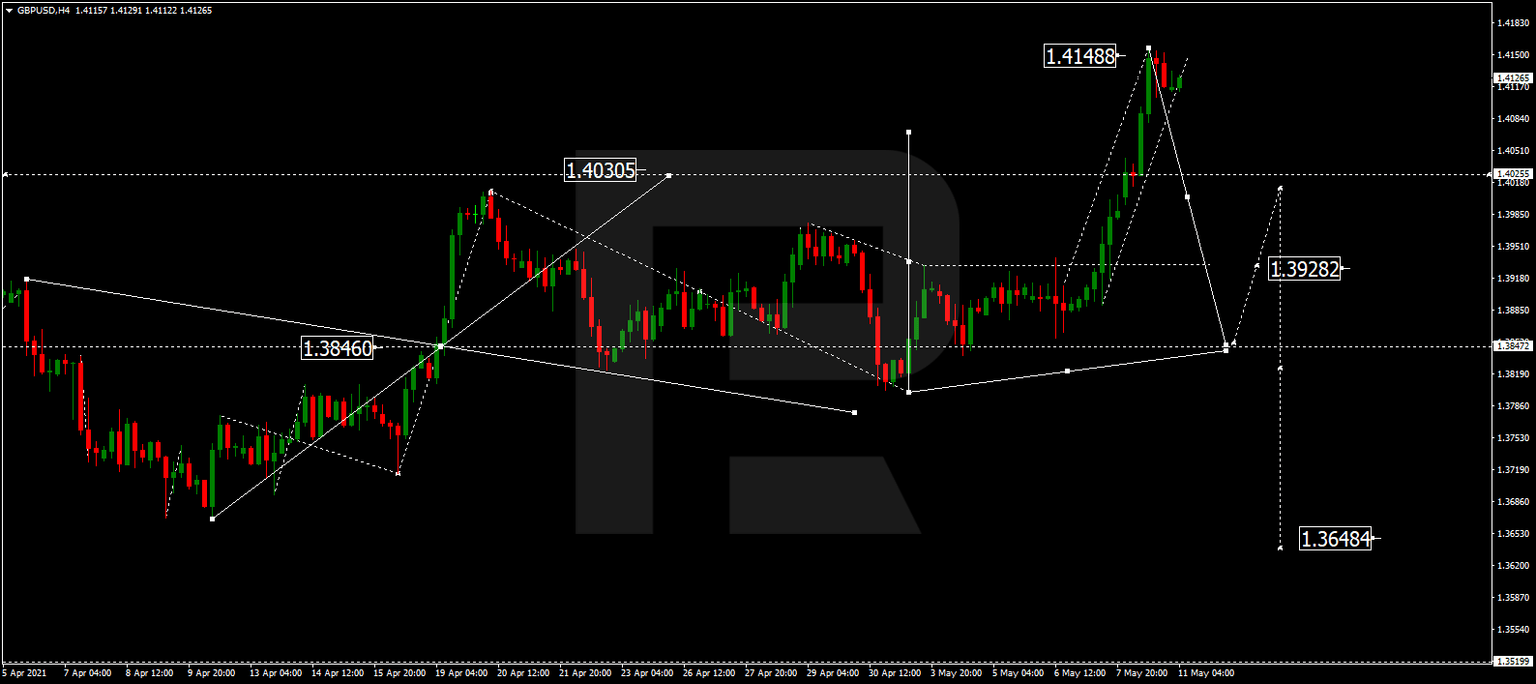Click the 1.38460 label on the chart
The height and width of the screenshot is (684, 1536).
click(337, 349)
